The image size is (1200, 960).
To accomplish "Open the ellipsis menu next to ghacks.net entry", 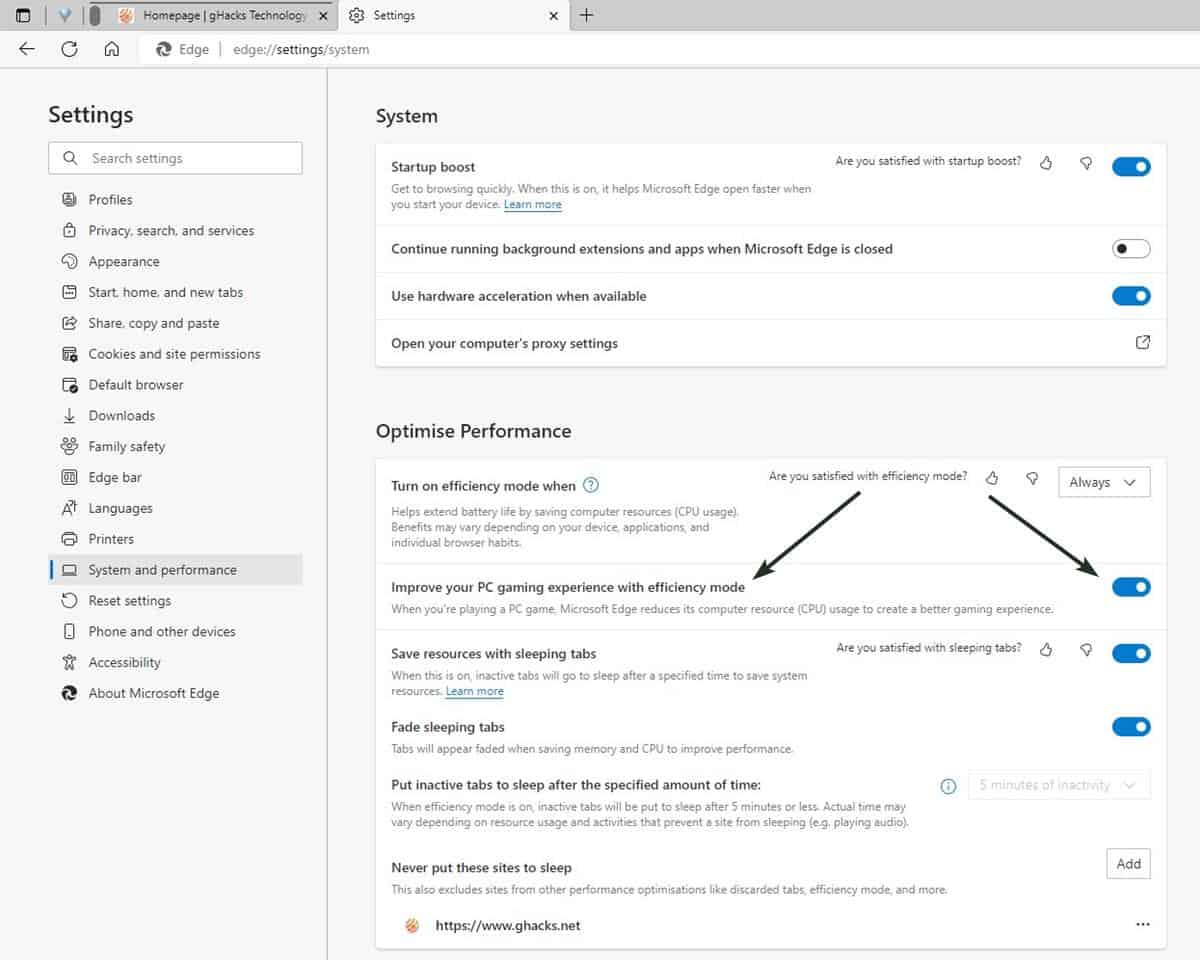I will [1143, 925].
